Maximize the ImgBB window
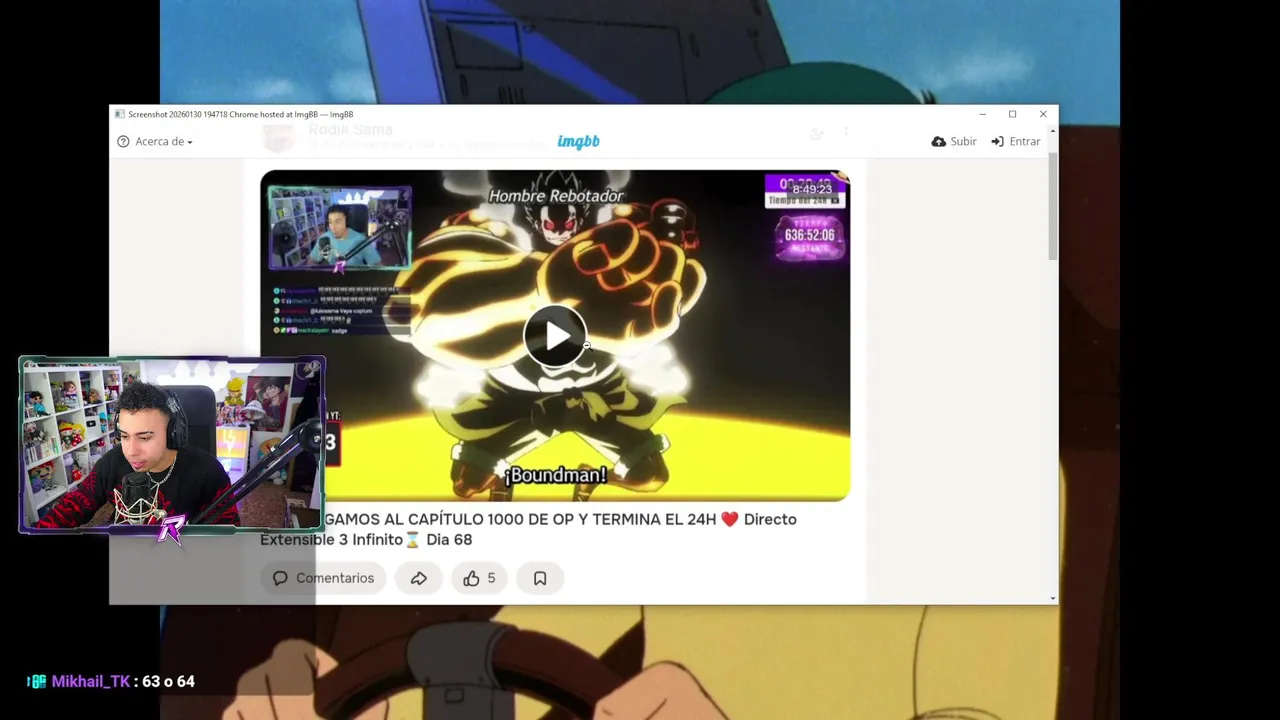 (x=1012, y=114)
